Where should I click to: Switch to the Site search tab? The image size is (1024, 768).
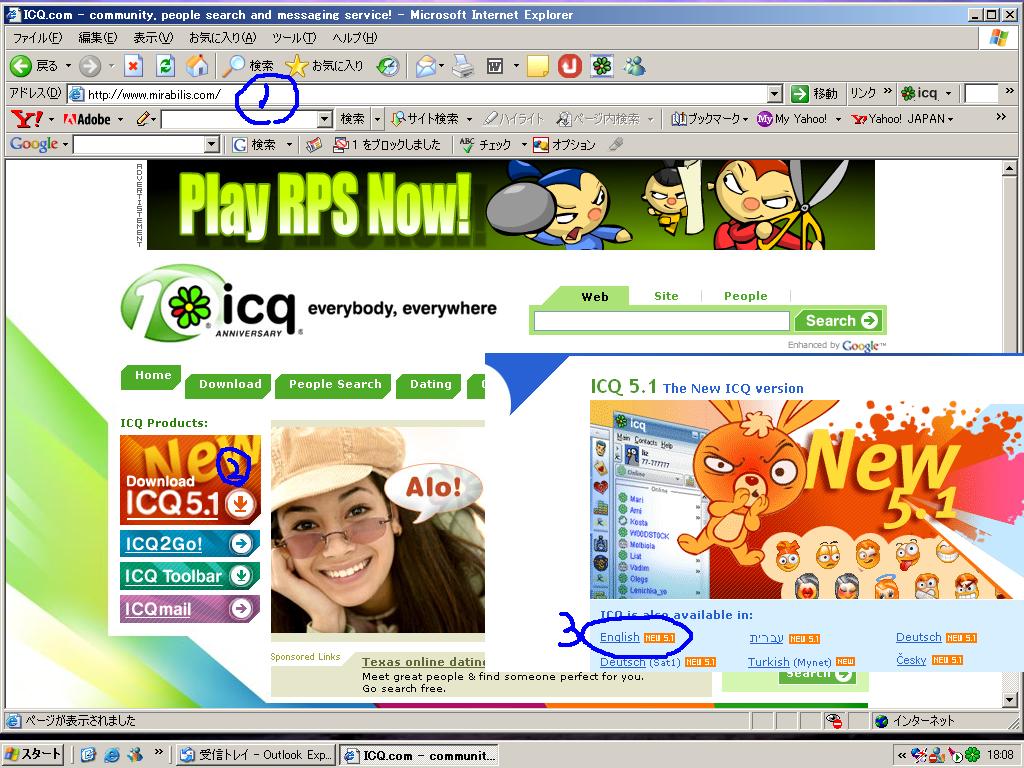666,296
